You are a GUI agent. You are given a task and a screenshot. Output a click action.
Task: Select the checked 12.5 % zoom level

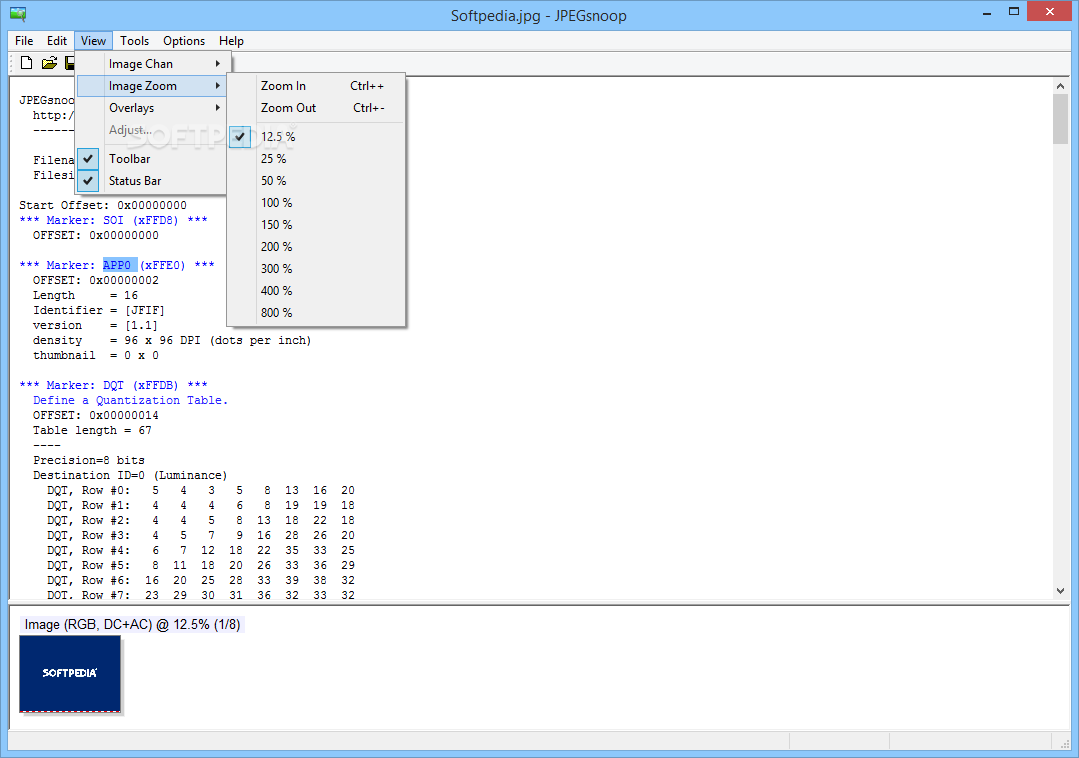tap(316, 137)
